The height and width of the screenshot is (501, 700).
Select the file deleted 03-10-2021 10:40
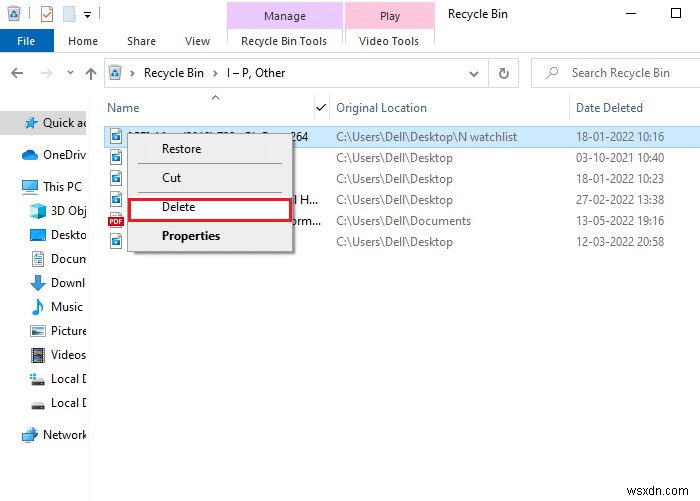(403, 158)
